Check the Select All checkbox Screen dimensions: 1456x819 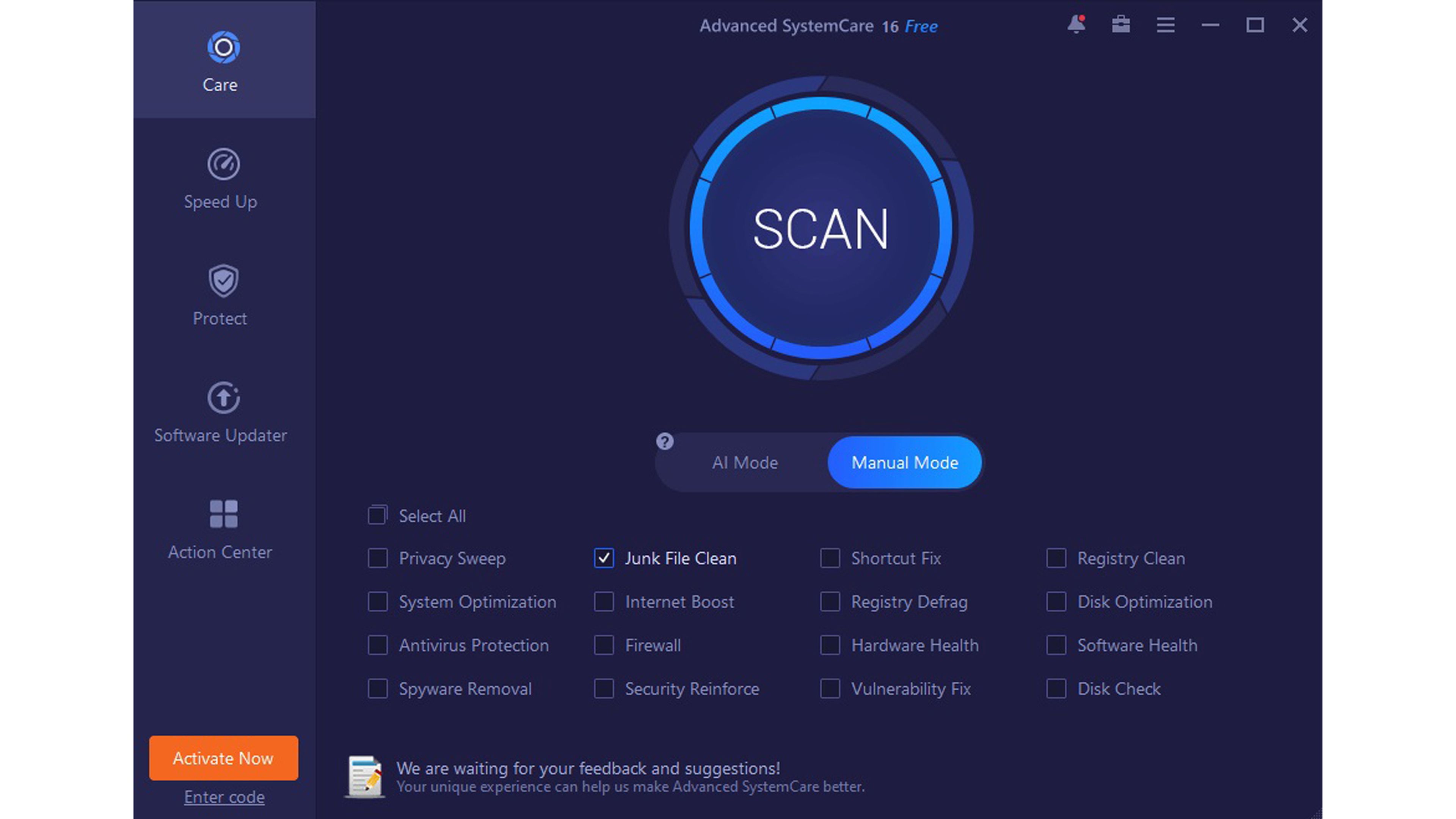point(377,516)
